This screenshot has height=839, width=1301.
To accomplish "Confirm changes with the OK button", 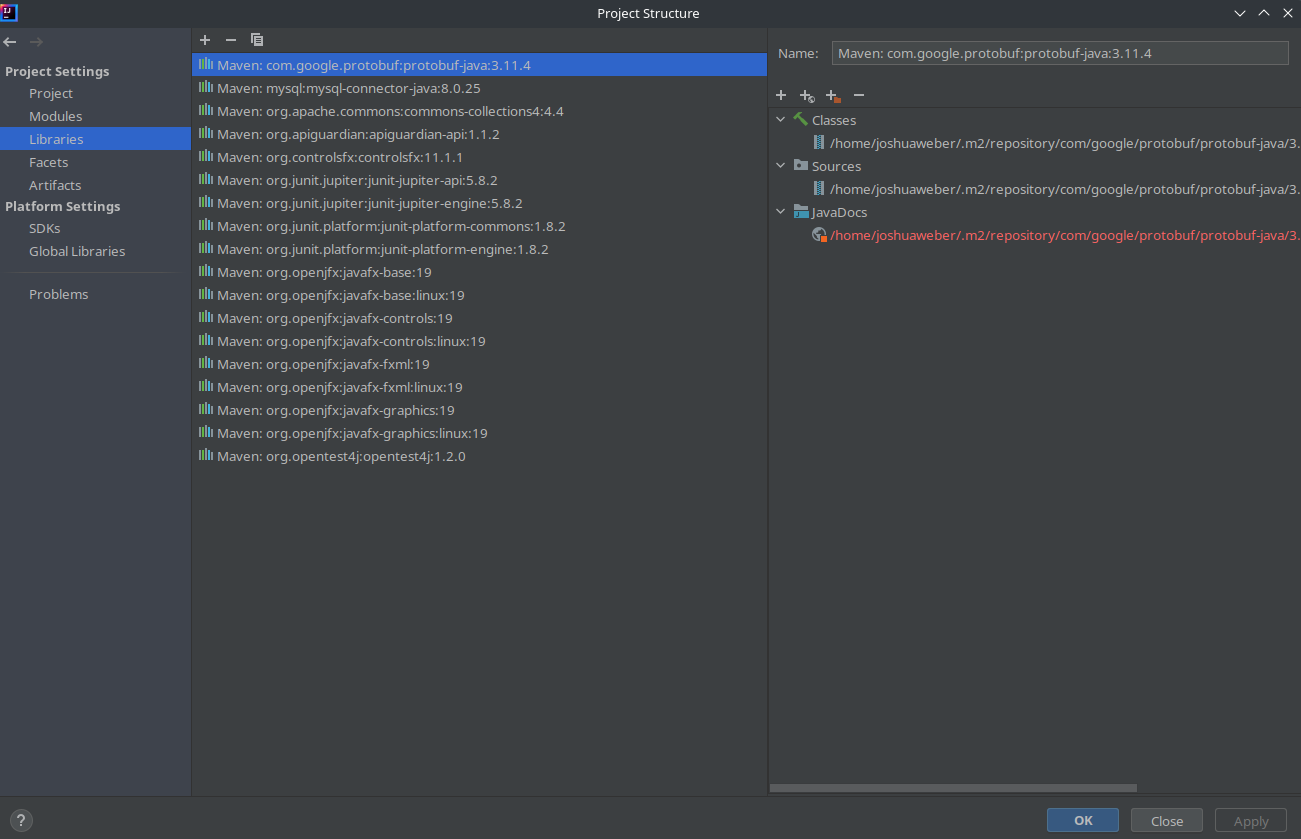I will point(1083,820).
